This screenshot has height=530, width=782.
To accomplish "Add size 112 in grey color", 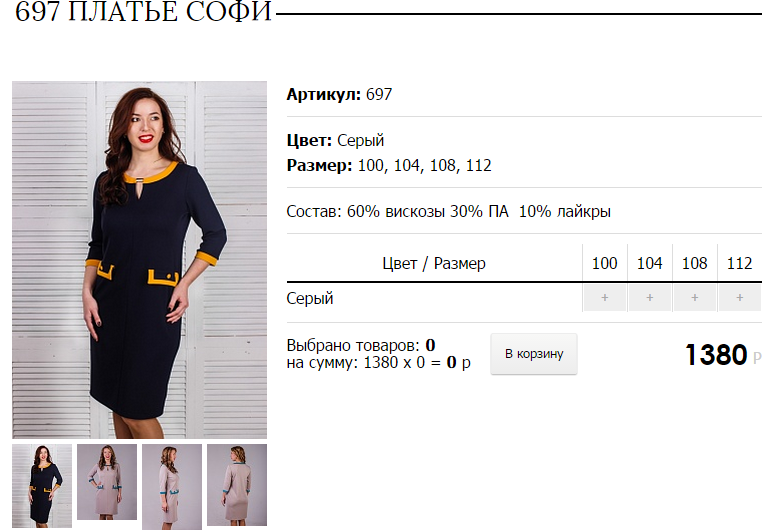I will pyautogui.click(x=740, y=298).
